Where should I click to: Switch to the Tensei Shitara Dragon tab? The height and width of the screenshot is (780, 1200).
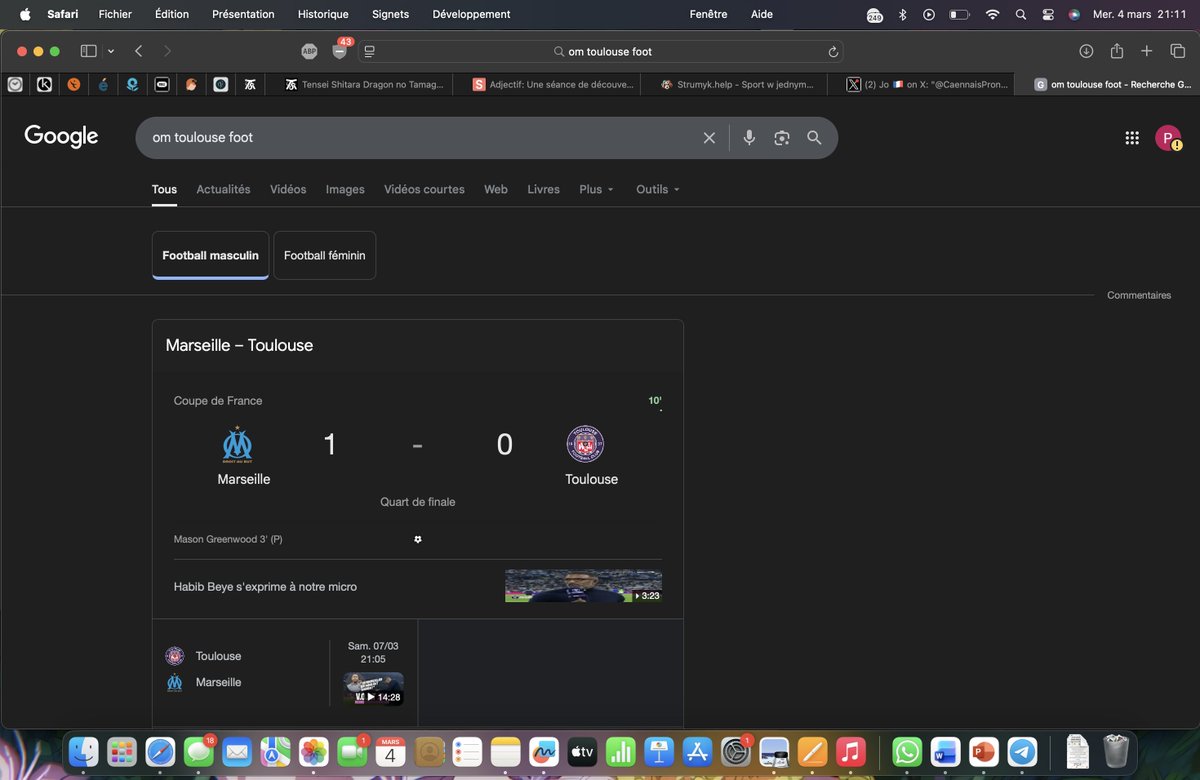(364, 85)
